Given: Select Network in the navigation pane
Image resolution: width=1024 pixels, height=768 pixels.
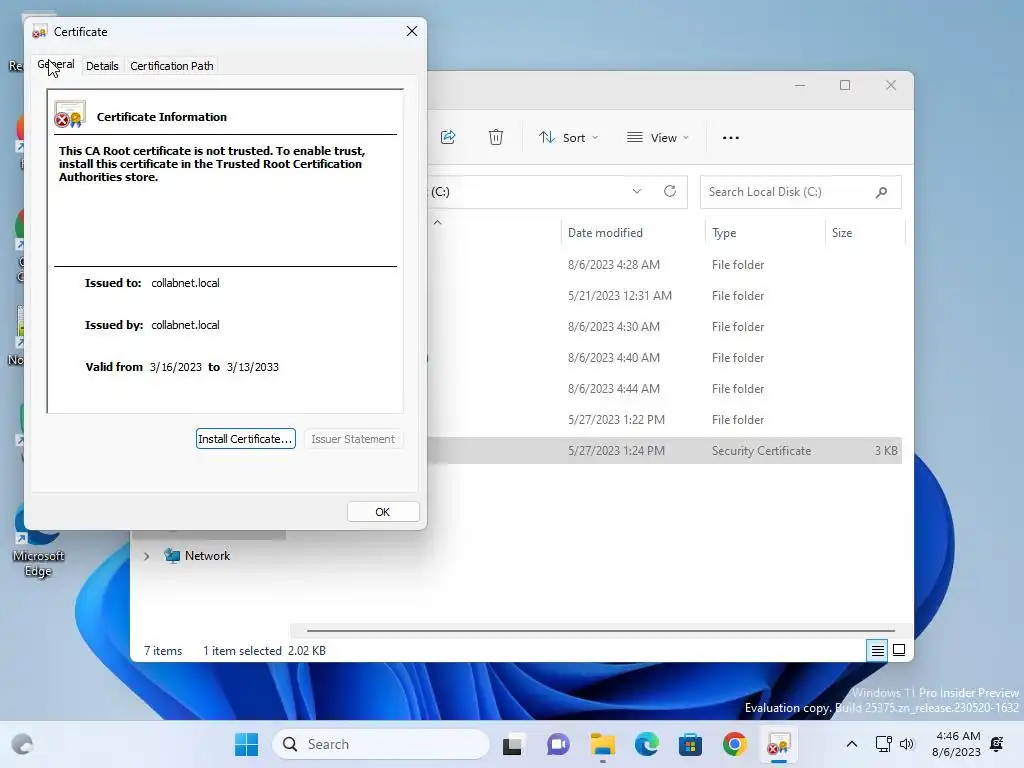Looking at the screenshot, I should coord(207,556).
